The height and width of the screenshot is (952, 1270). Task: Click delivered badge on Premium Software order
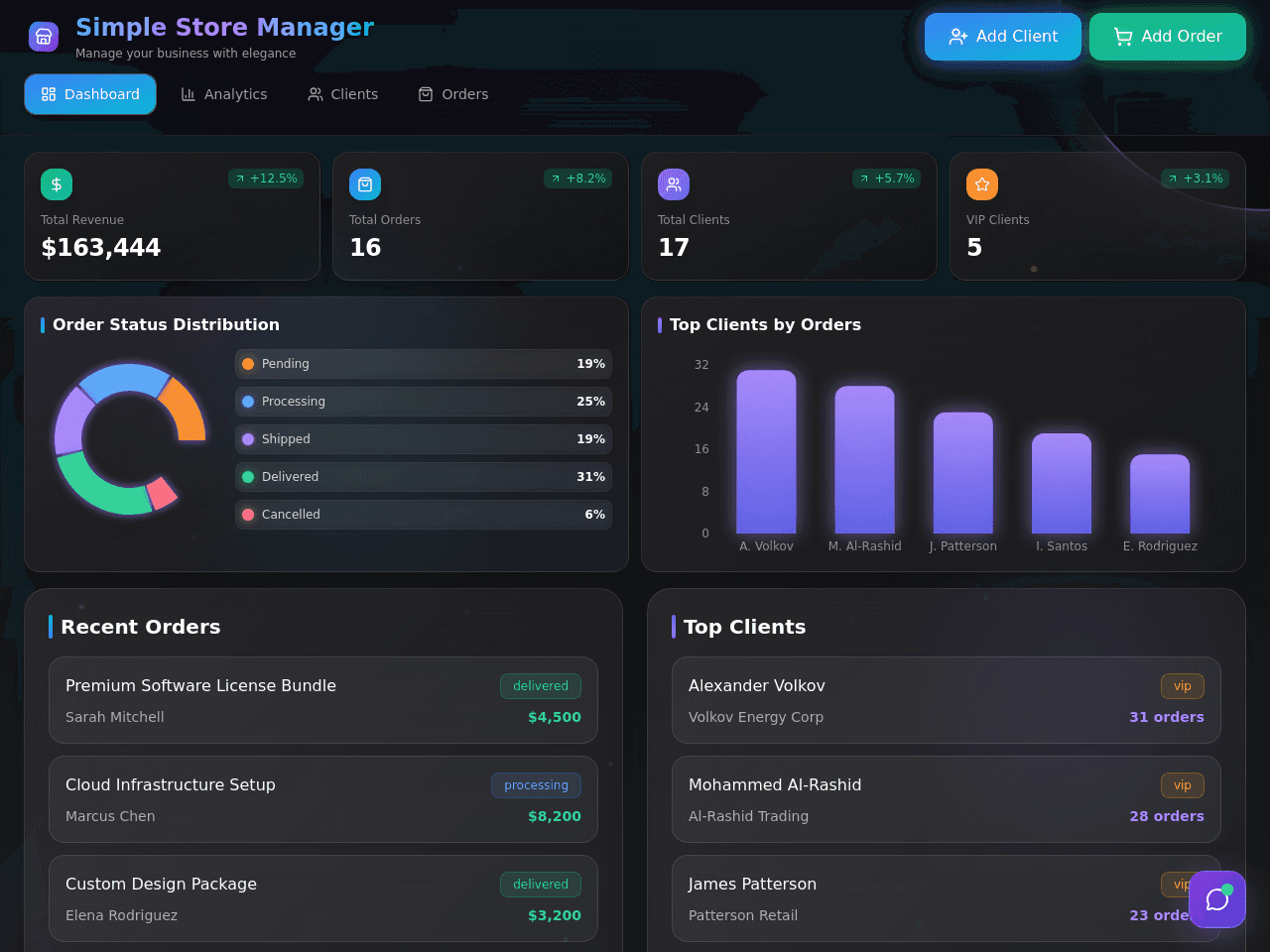(x=541, y=686)
